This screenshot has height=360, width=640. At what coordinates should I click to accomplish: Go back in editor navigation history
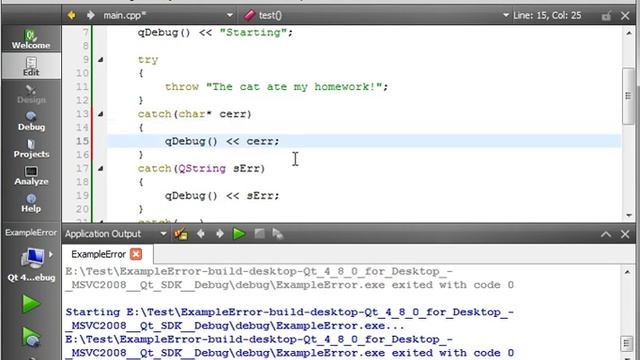(72, 16)
